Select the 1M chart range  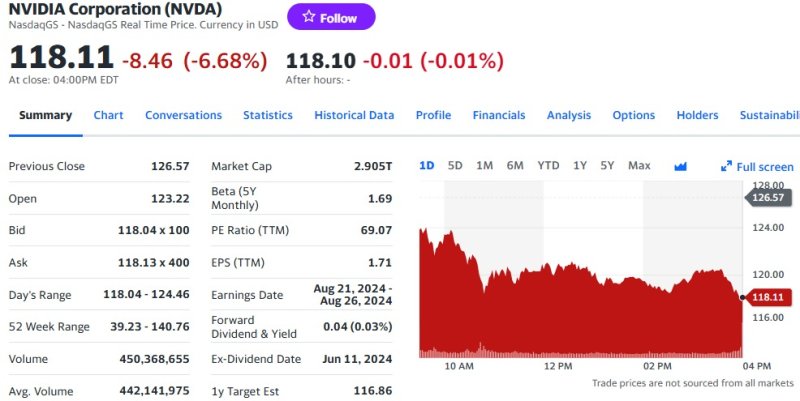[x=484, y=166]
